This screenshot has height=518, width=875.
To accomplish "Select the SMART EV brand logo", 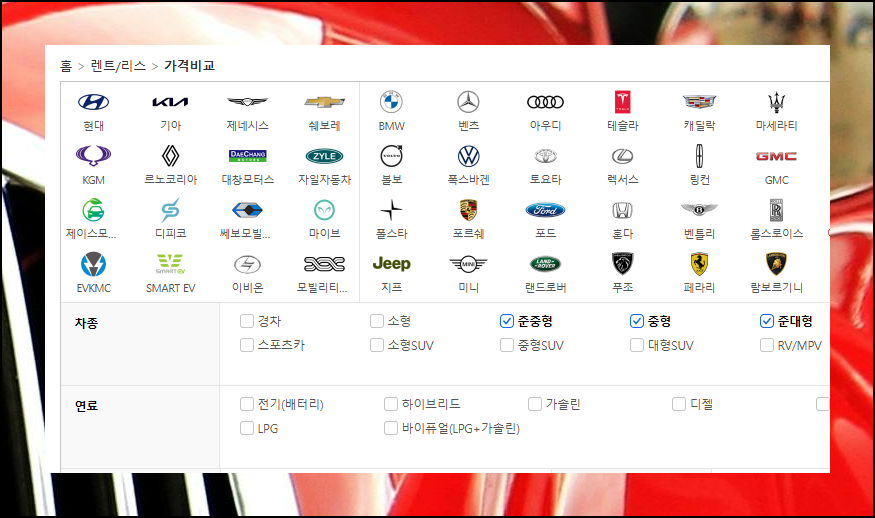I will coord(170,263).
